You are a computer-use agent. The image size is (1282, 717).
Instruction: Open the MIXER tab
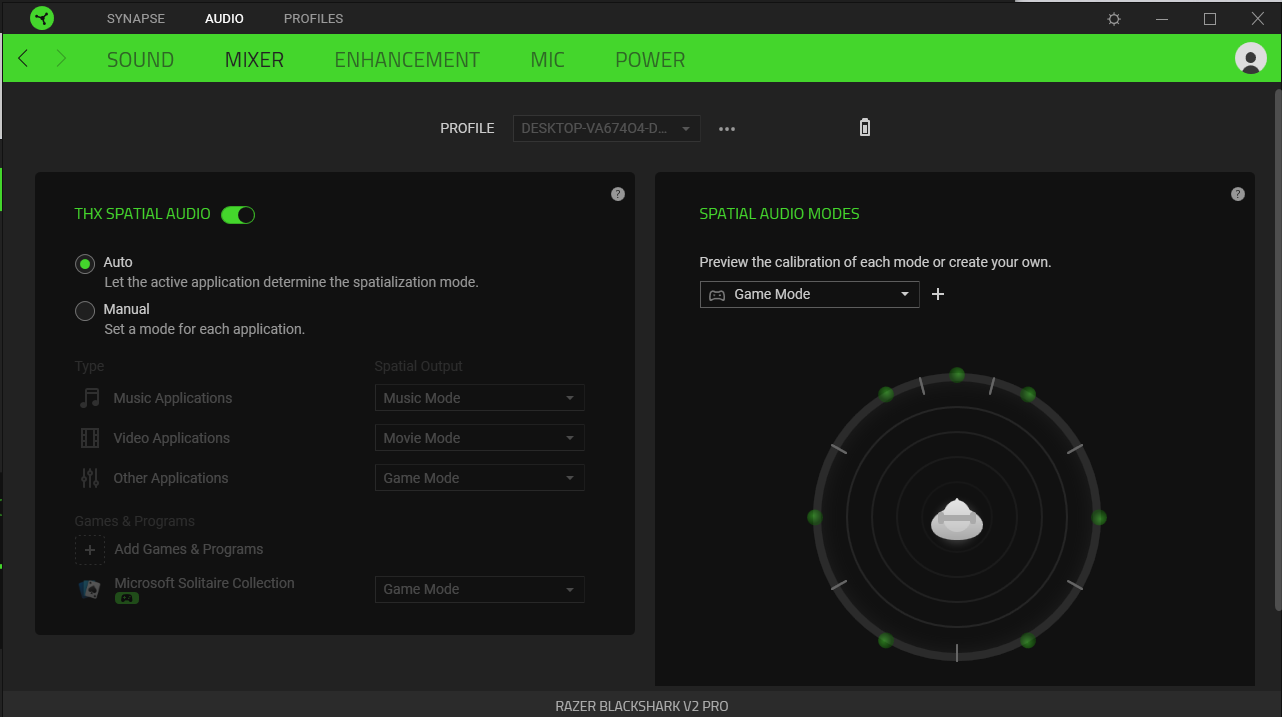[x=254, y=60]
